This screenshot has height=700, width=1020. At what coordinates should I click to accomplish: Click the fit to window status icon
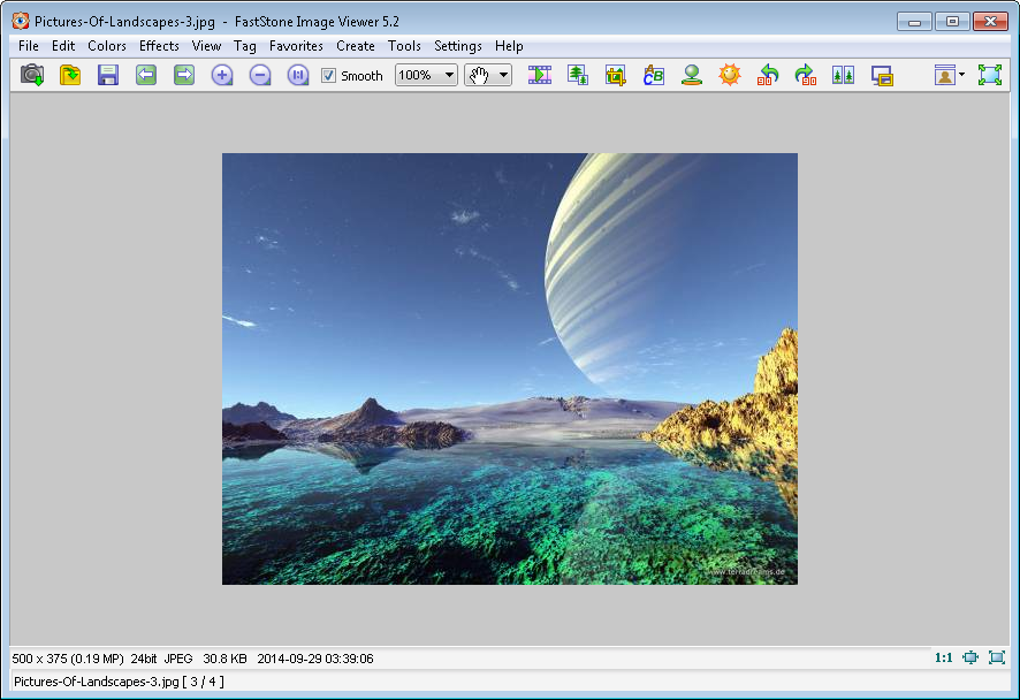(997, 658)
